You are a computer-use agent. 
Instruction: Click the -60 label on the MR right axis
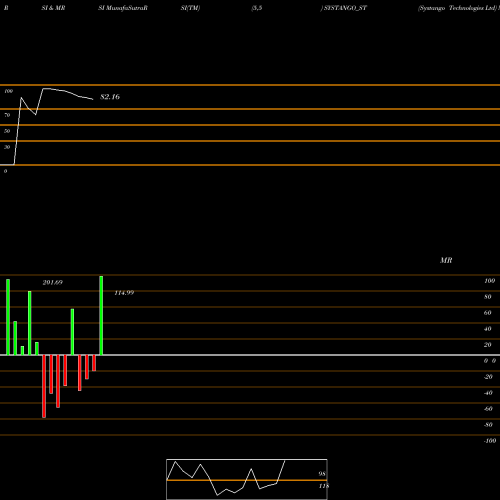point(488,409)
